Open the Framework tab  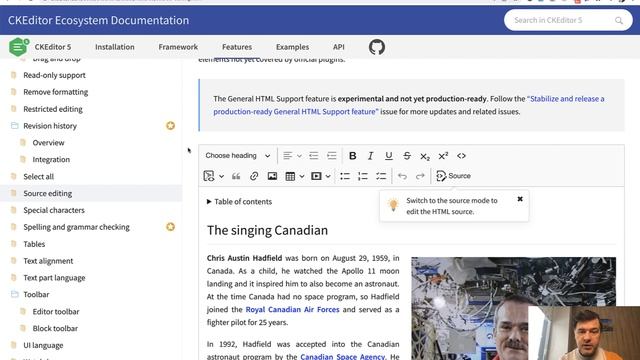pos(178,47)
